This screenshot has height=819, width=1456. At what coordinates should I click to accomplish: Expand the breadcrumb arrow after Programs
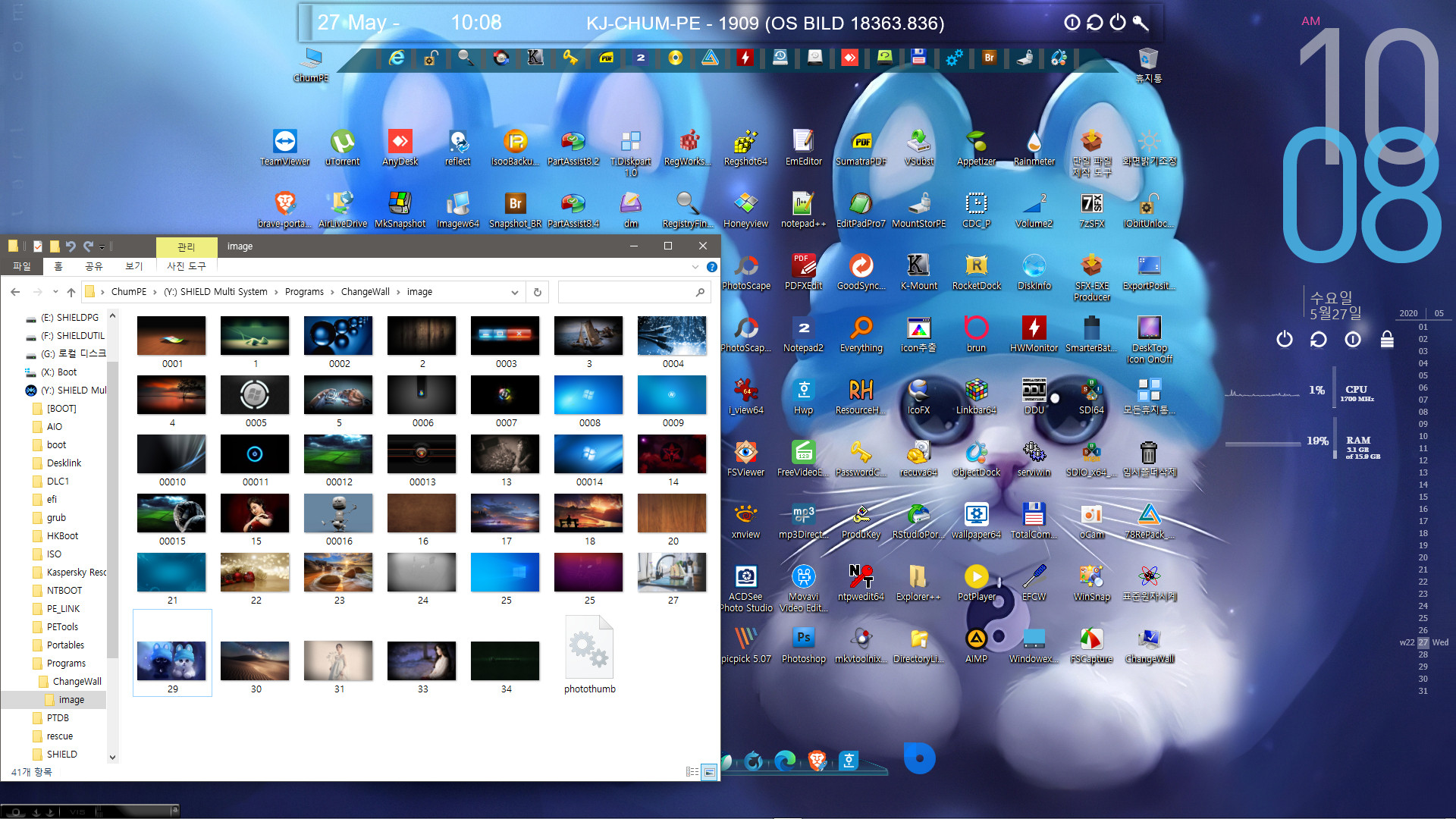point(332,292)
